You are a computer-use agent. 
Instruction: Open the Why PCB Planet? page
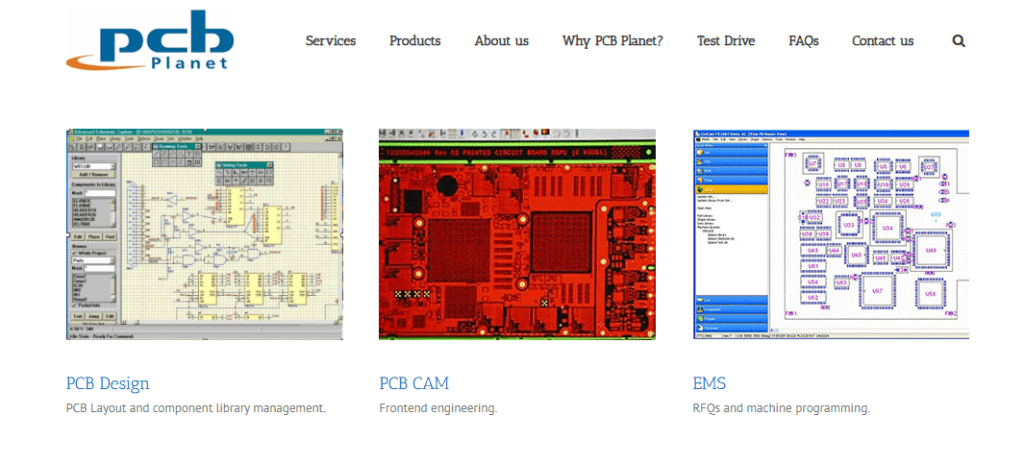[612, 41]
